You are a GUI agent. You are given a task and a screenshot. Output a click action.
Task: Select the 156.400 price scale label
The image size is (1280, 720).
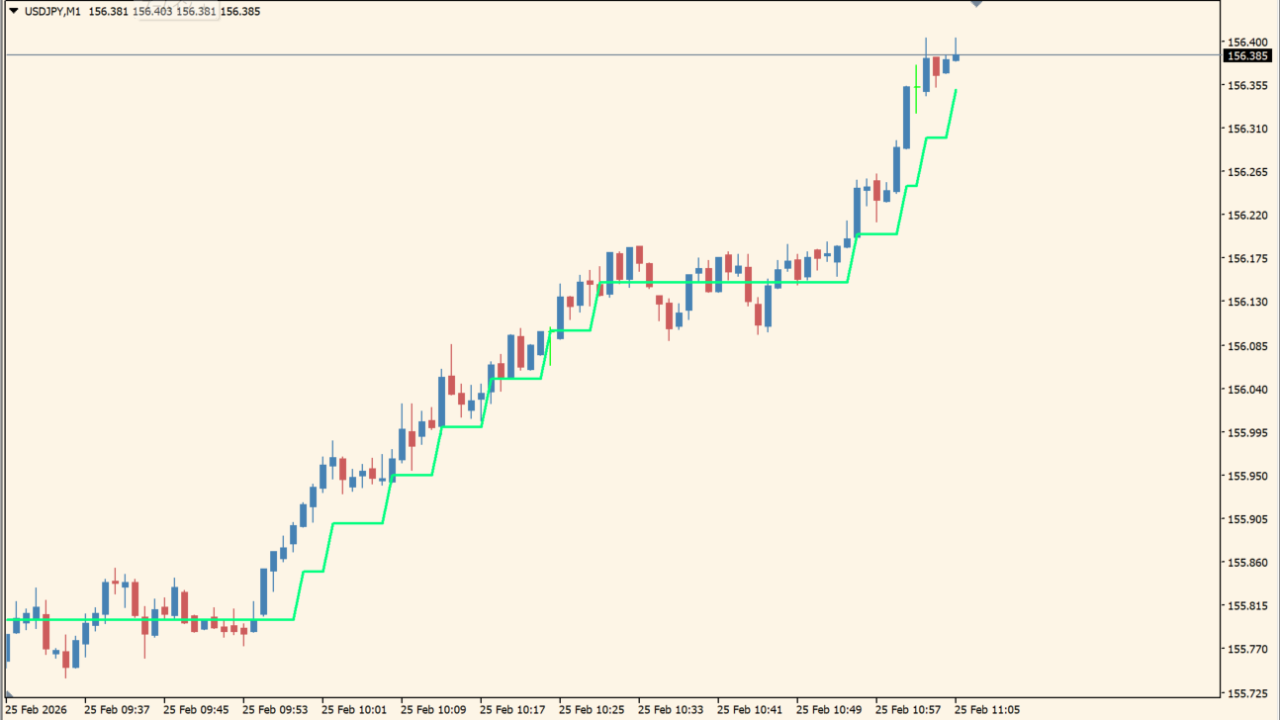click(x=1246, y=42)
